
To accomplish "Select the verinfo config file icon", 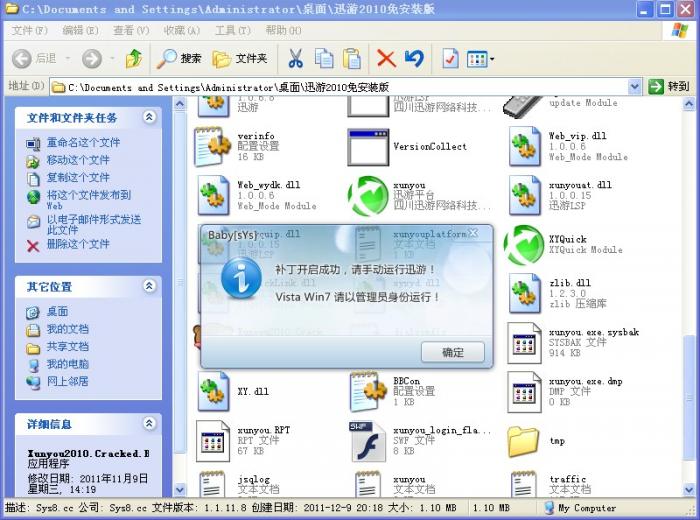I will (x=213, y=146).
